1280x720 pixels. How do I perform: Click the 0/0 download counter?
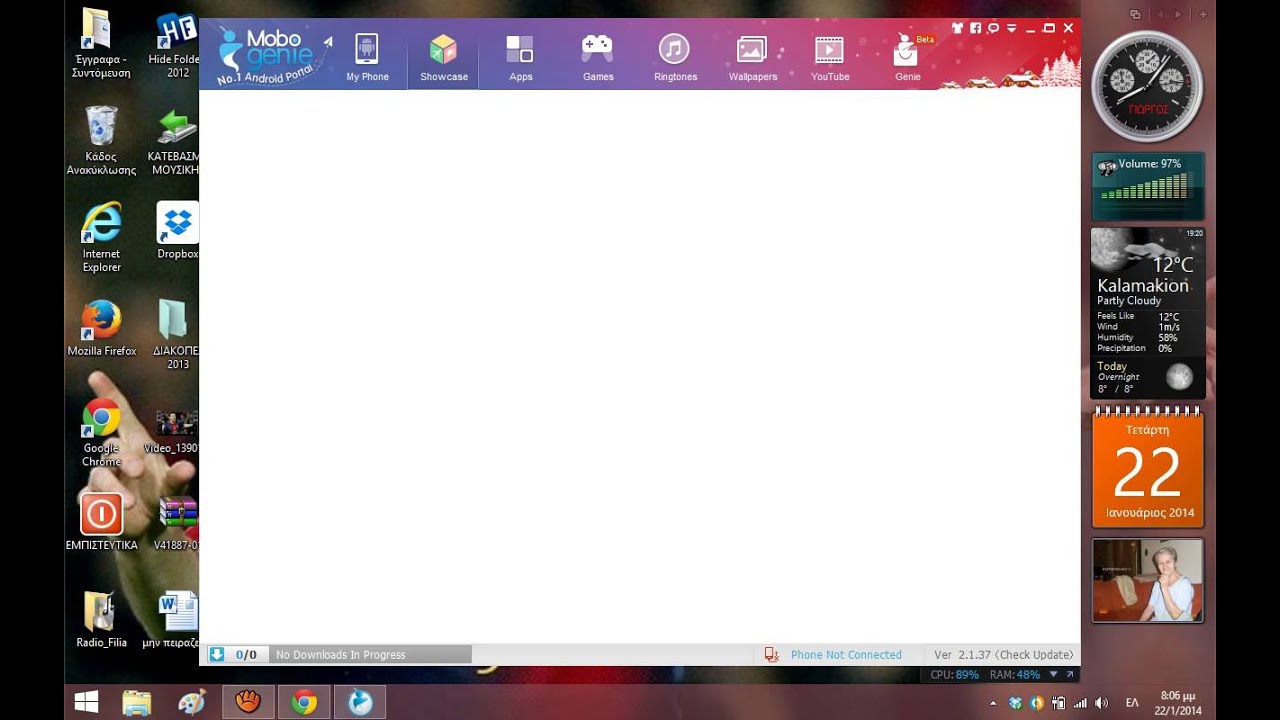(x=246, y=655)
